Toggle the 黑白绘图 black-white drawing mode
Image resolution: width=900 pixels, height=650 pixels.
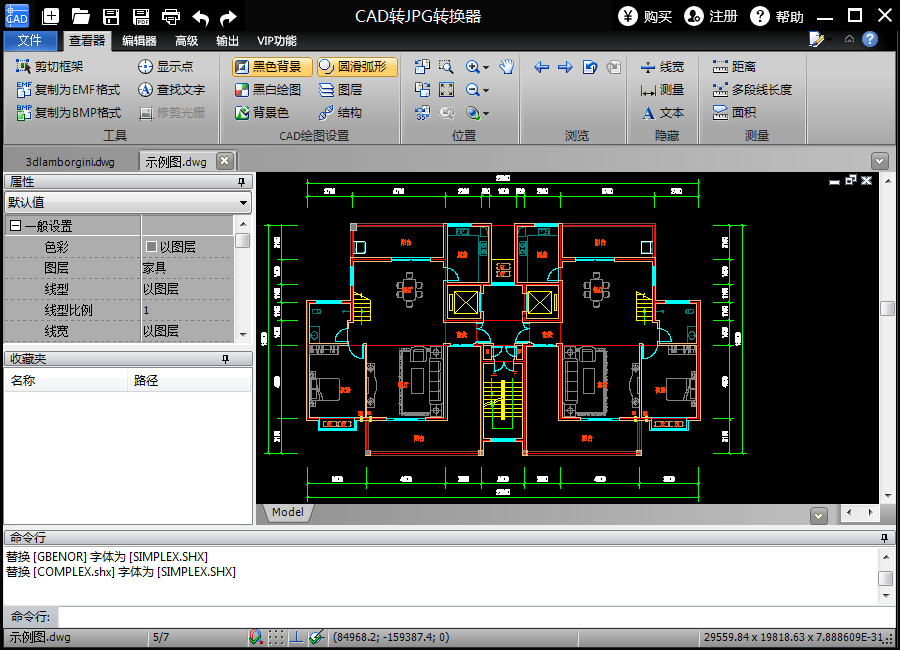[x=267, y=90]
